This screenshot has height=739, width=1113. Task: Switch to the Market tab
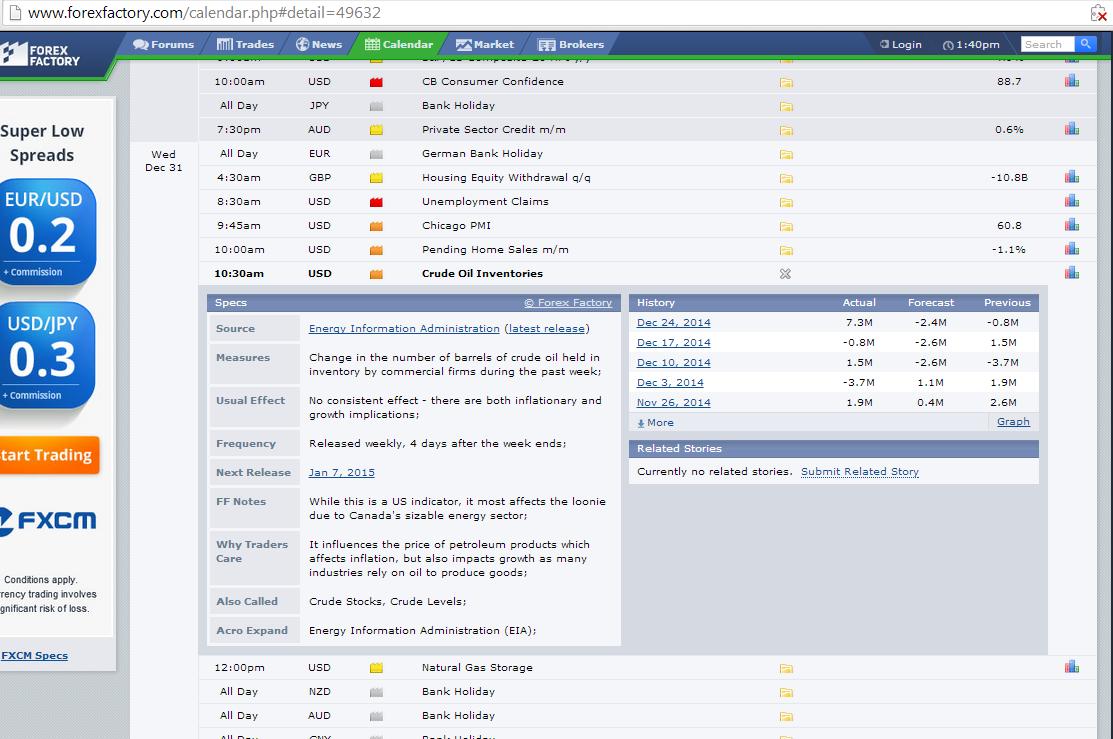[x=485, y=44]
